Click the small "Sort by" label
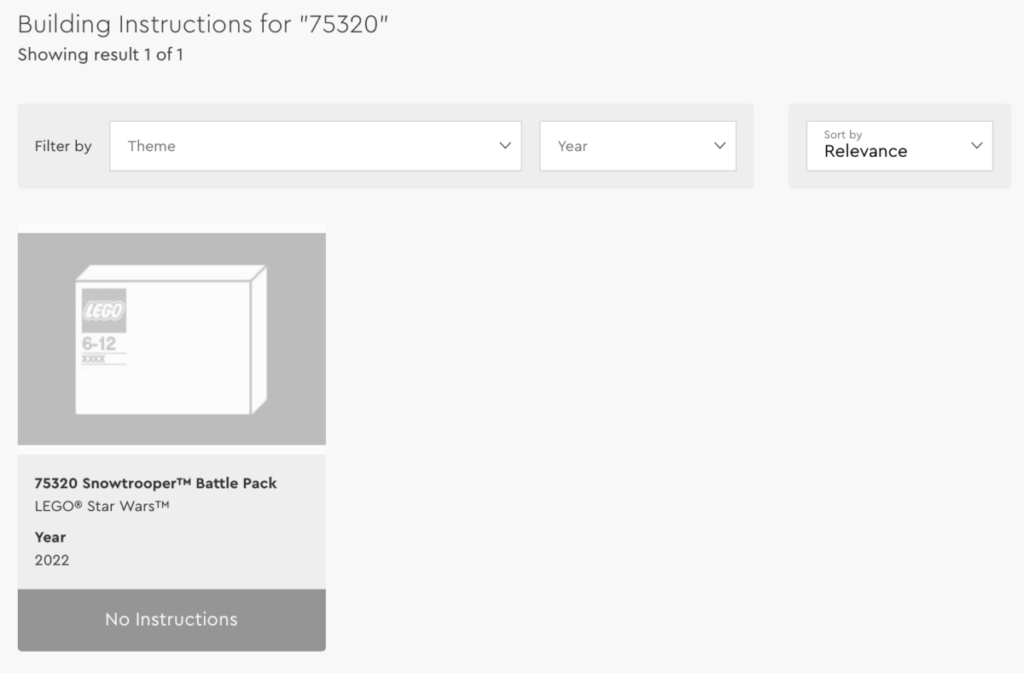The width and height of the screenshot is (1024, 673). click(843, 134)
